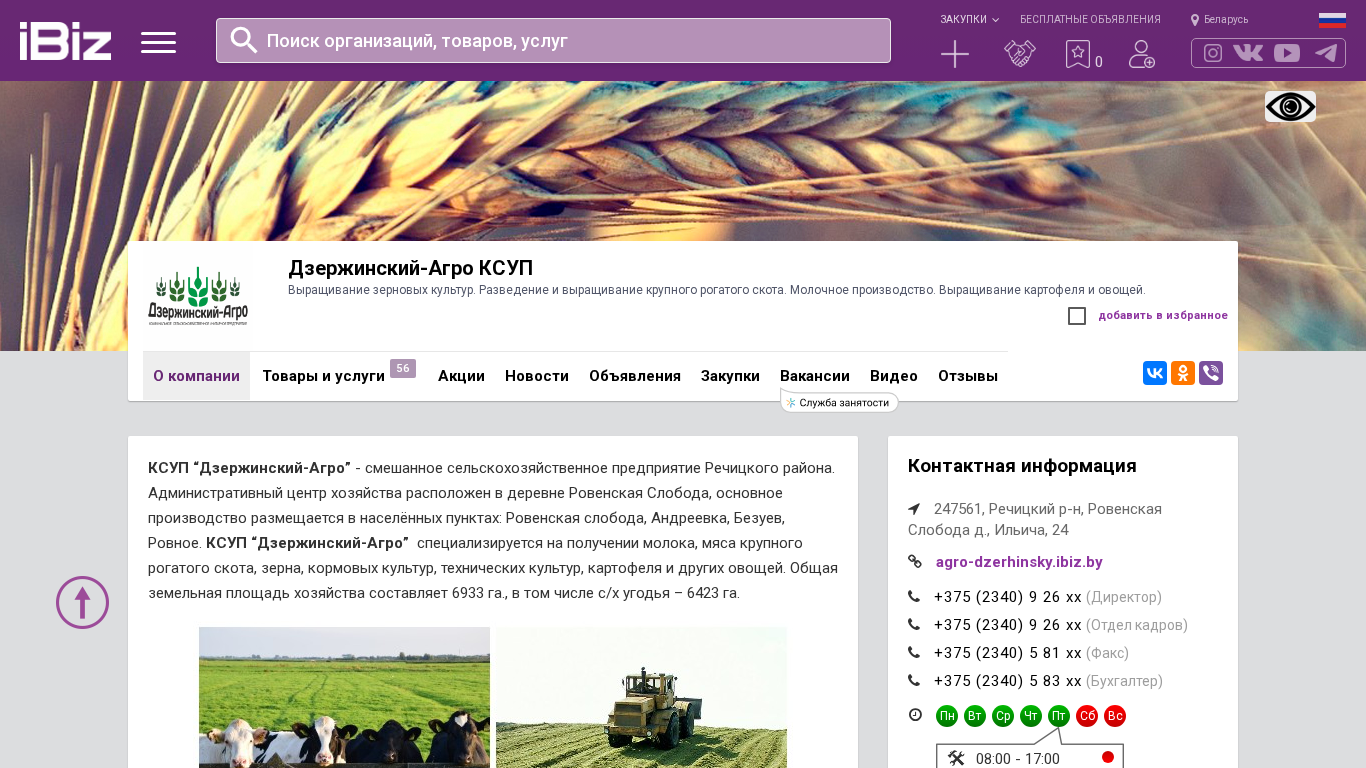Open the Вакансии tab
Image resolution: width=1366 pixels, height=768 pixels.
tap(815, 376)
